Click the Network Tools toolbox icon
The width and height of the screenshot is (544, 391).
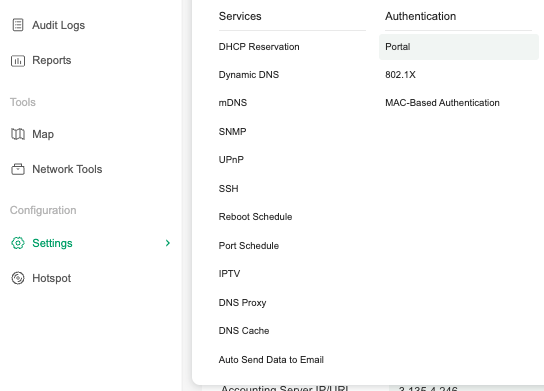coord(18,169)
